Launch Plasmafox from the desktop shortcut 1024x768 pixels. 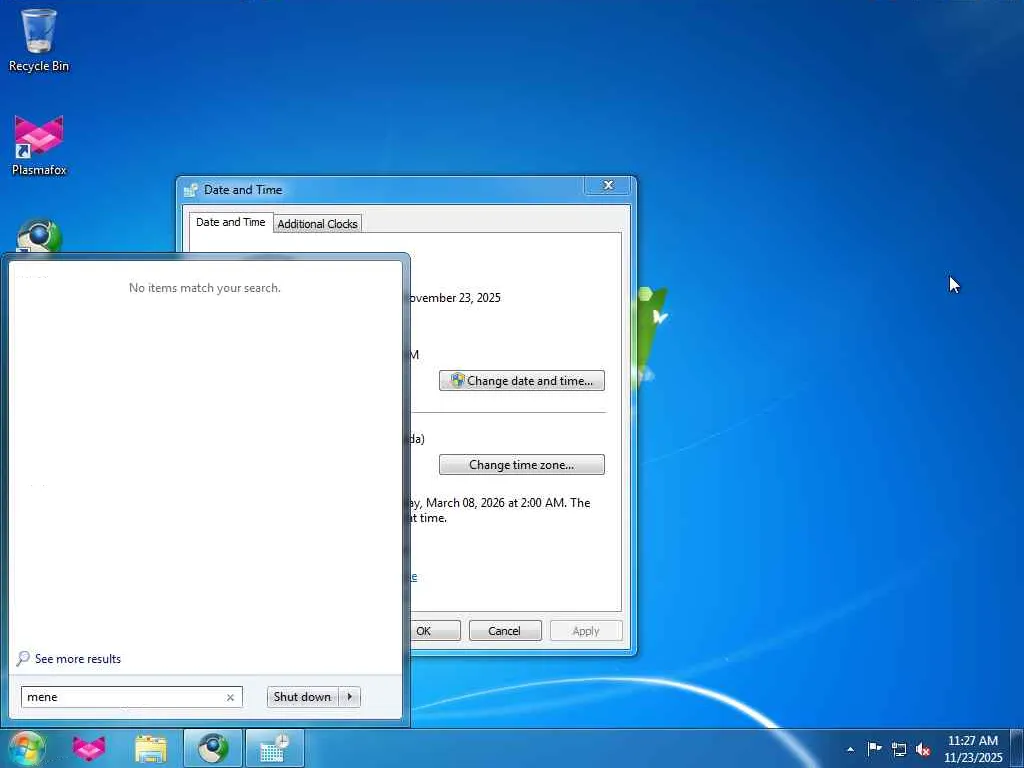39,145
